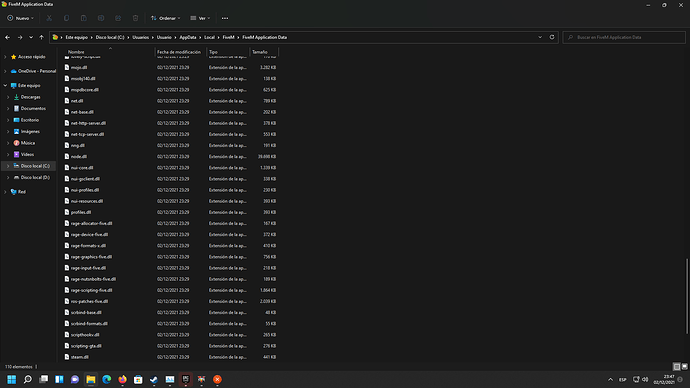The height and width of the screenshot is (388, 690).
Task: Open Firefox from the taskbar
Action: click(x=122, y=379)
